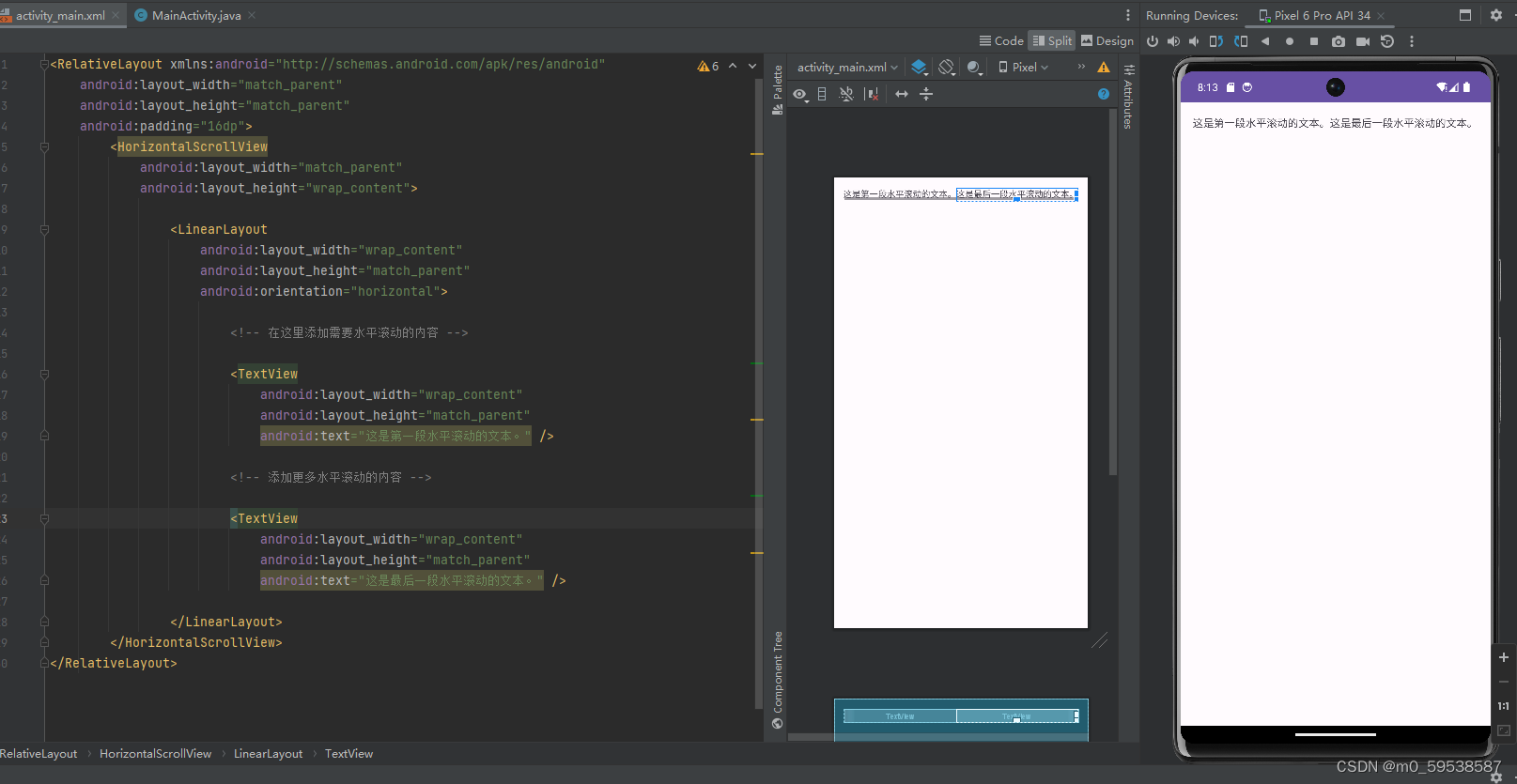
Task: Tap the emulator Back triangle button
Action: (1265, 41)
